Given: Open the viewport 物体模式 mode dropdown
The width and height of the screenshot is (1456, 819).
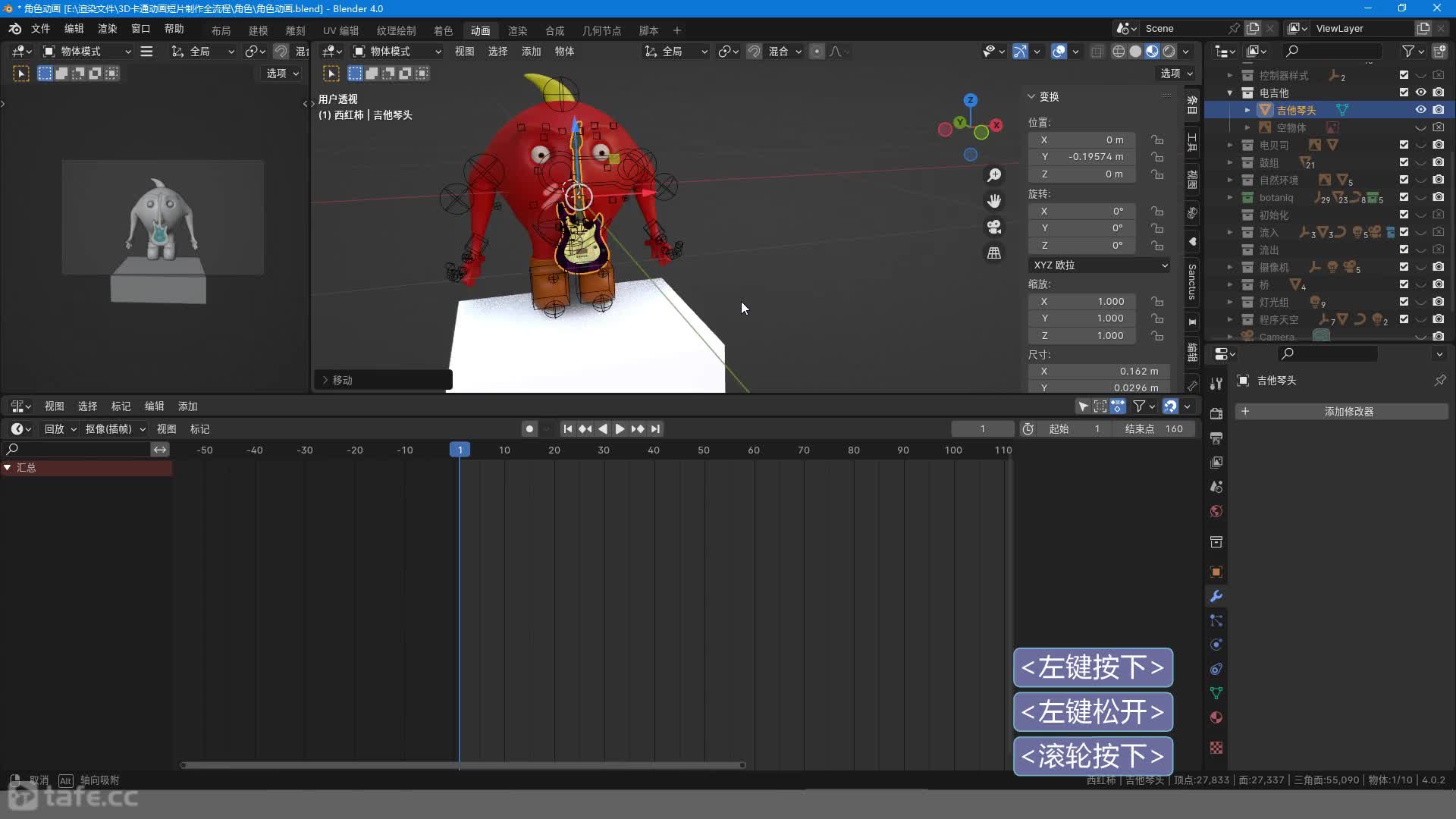Looking at the screenshot, I should pyautogui.click(x=397, y=52).
